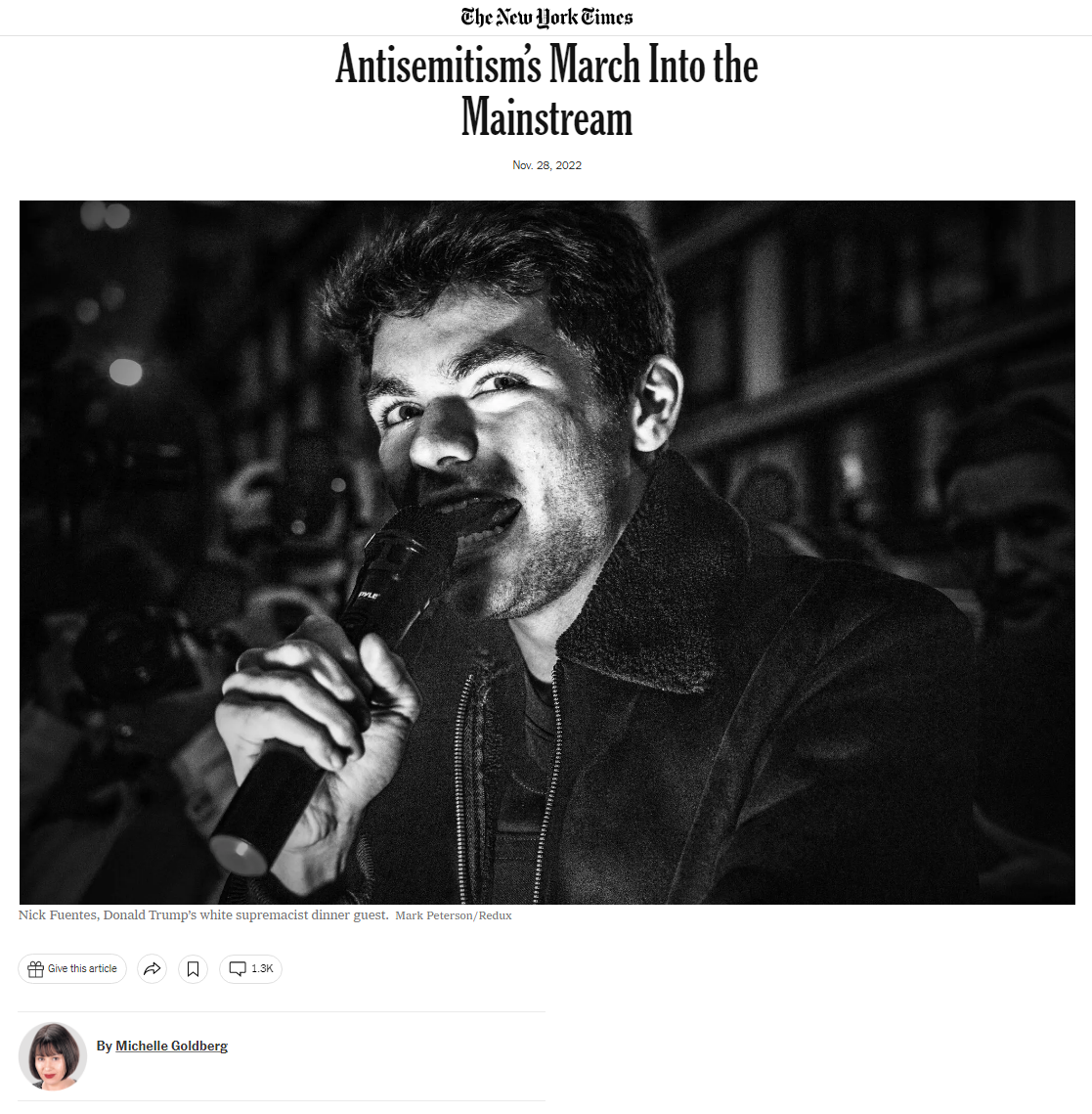Click the "Give this article" text label
1092x1114 pixels.
[x=82, y=968]
